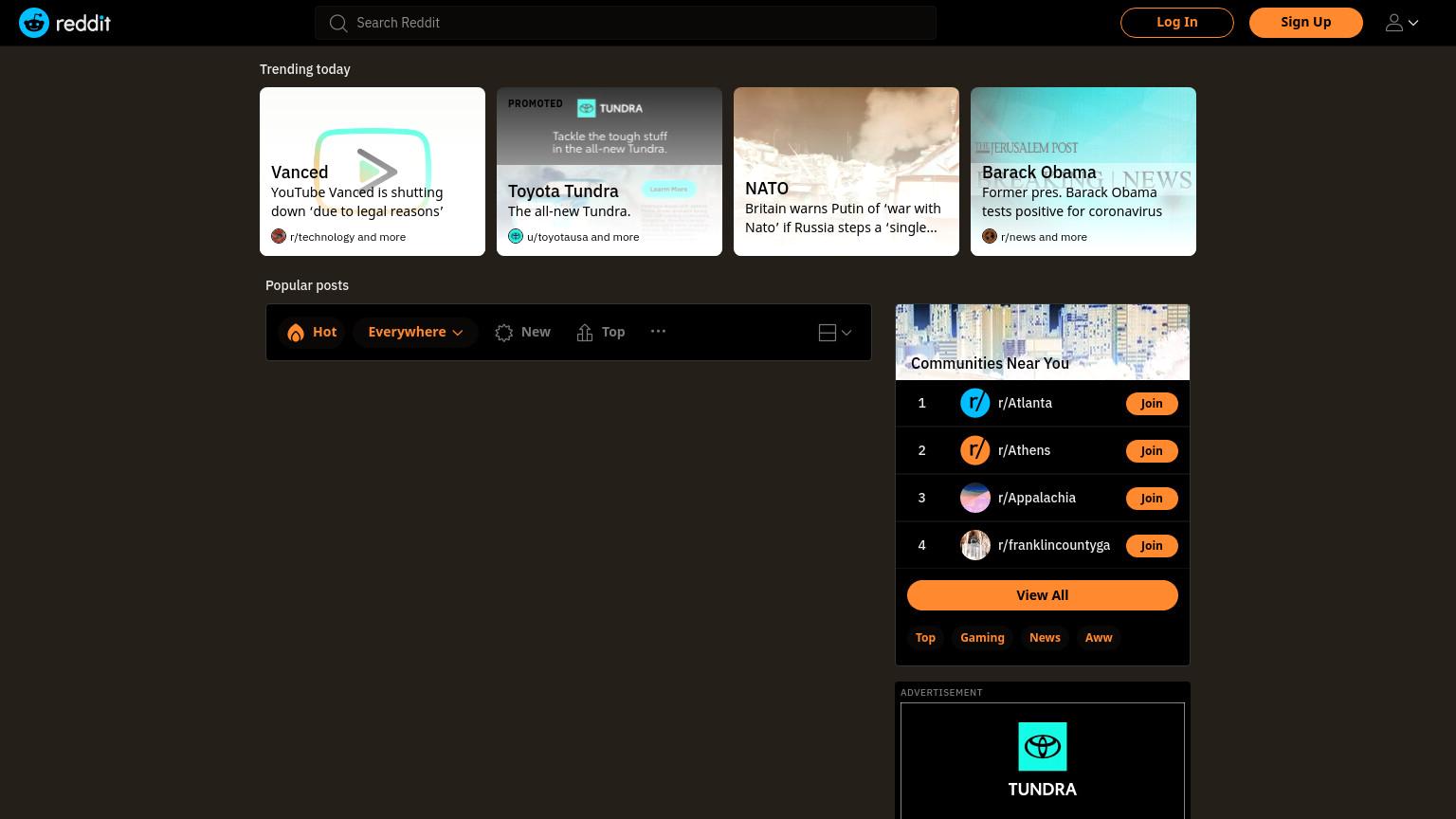Click the View All communities button
Screen dimensions: 1456x819
tap(1043, 595)
